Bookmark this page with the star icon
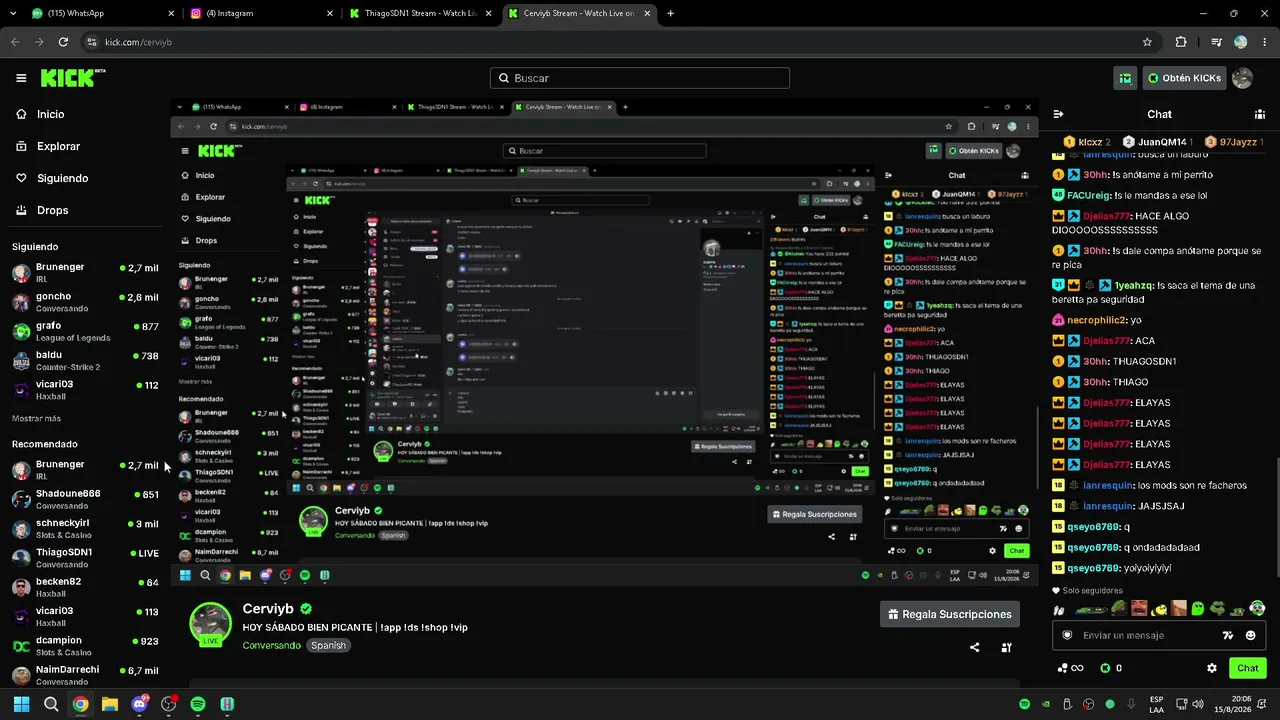This screenshot has width=1280, height=720. tap(1147, 42)
